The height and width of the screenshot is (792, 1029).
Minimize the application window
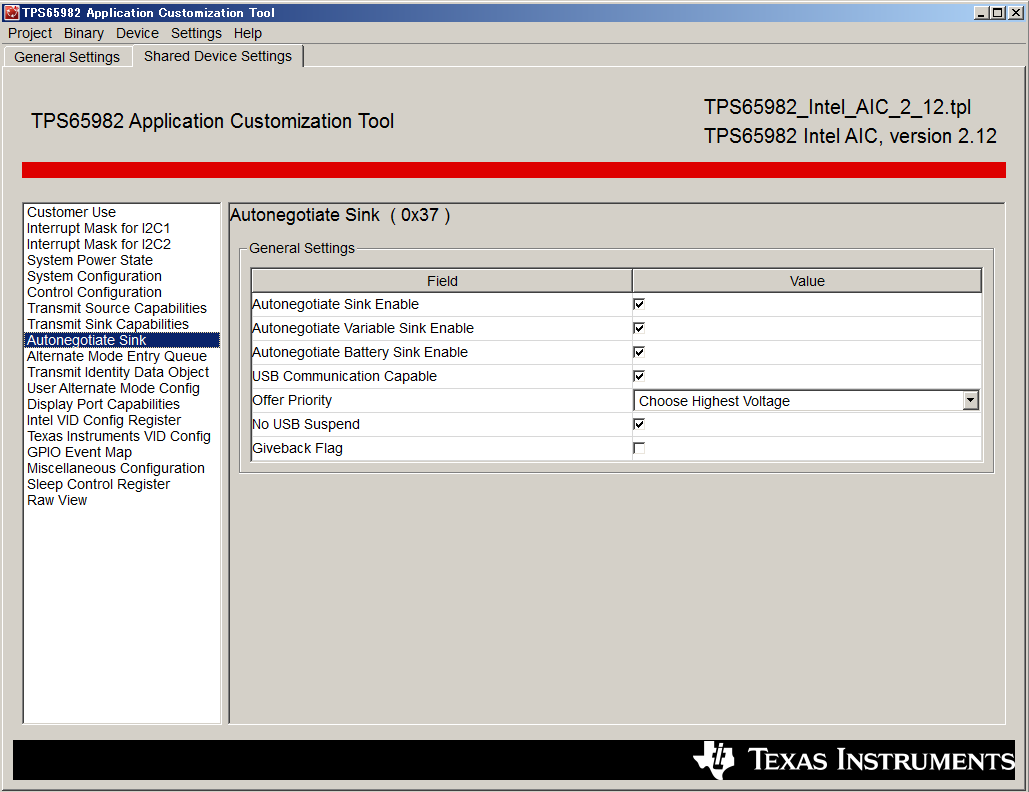981,12
